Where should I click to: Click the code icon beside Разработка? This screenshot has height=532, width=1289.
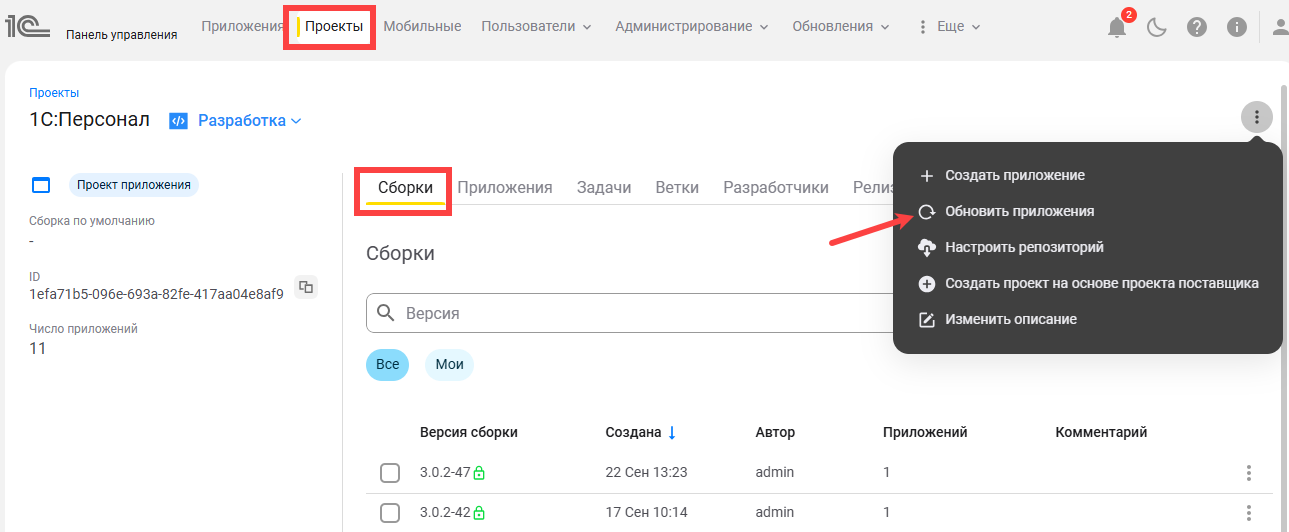(x=179, y=121)
